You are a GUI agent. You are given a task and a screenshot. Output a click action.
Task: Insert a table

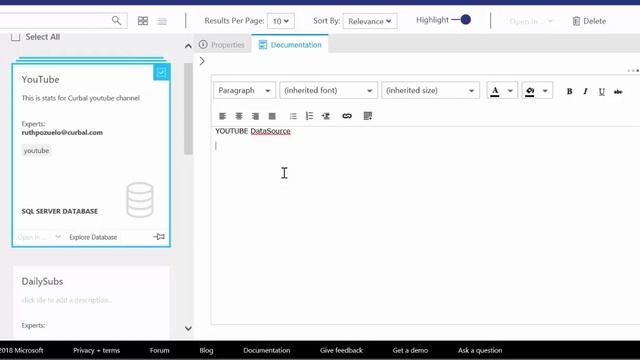(368, 116)
